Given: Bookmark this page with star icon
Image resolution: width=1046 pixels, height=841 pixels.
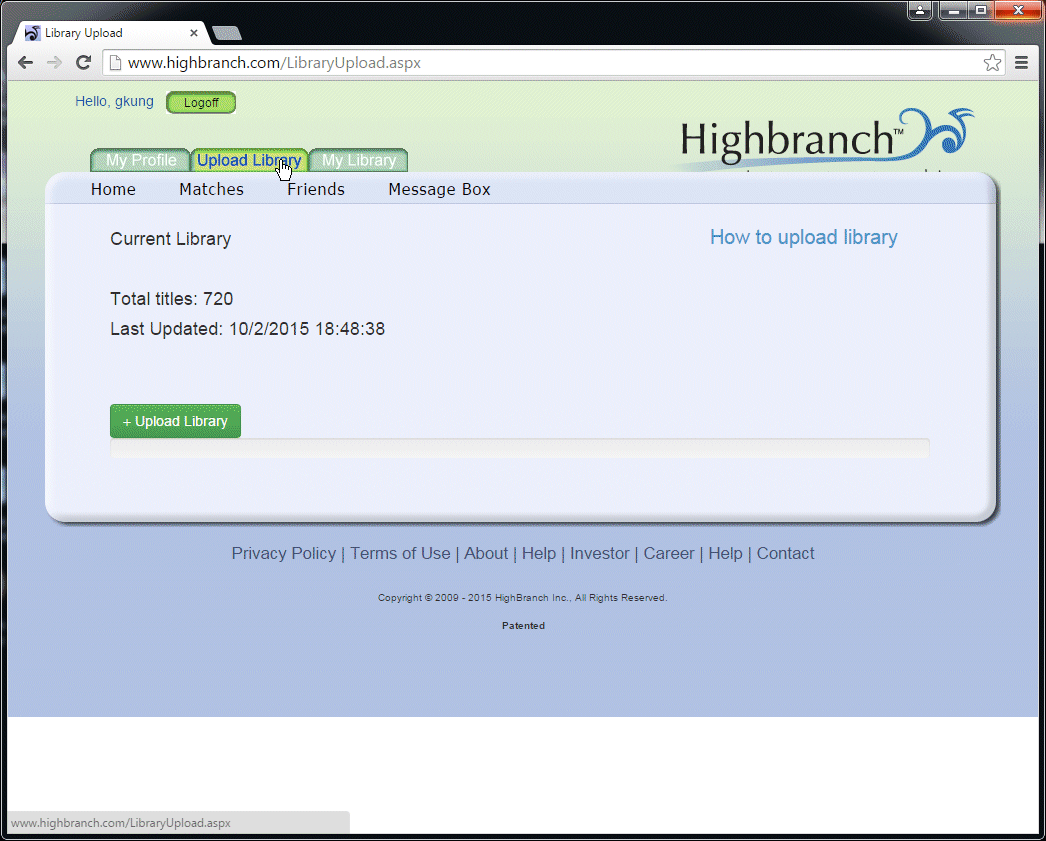Looking at the screenshot, I should [992, 63].
